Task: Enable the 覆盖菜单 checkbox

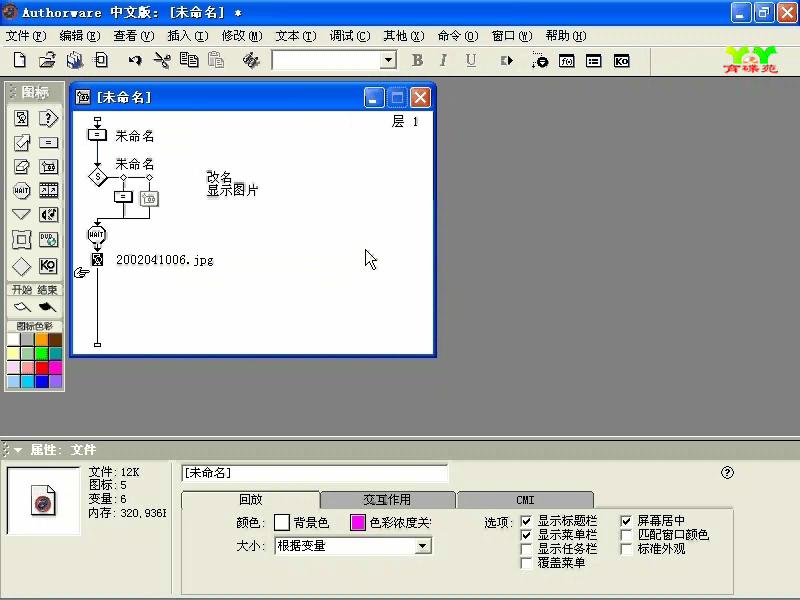Action: coord(526,563)
